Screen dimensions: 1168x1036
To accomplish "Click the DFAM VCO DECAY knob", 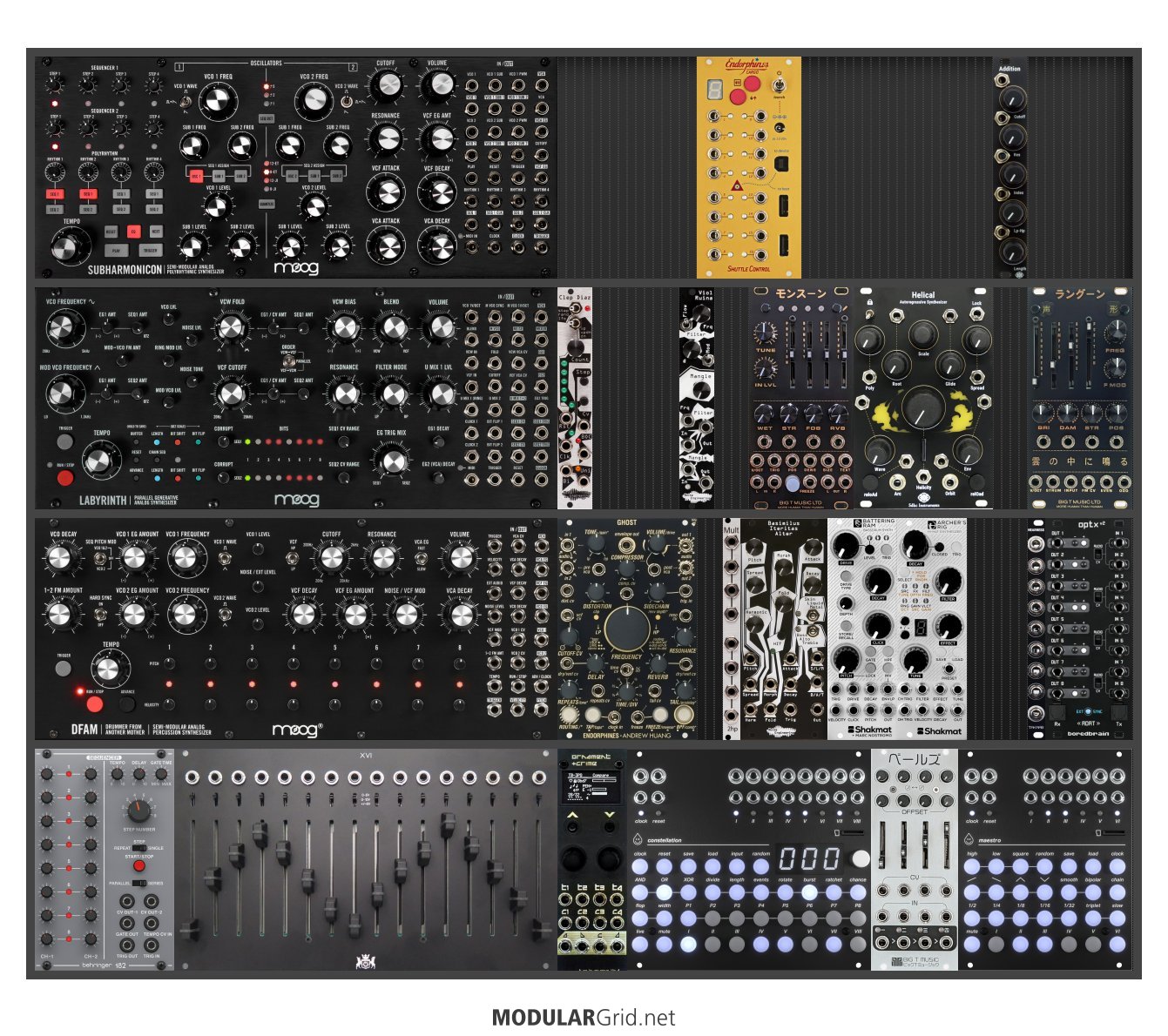I will [x=60, y=558].
